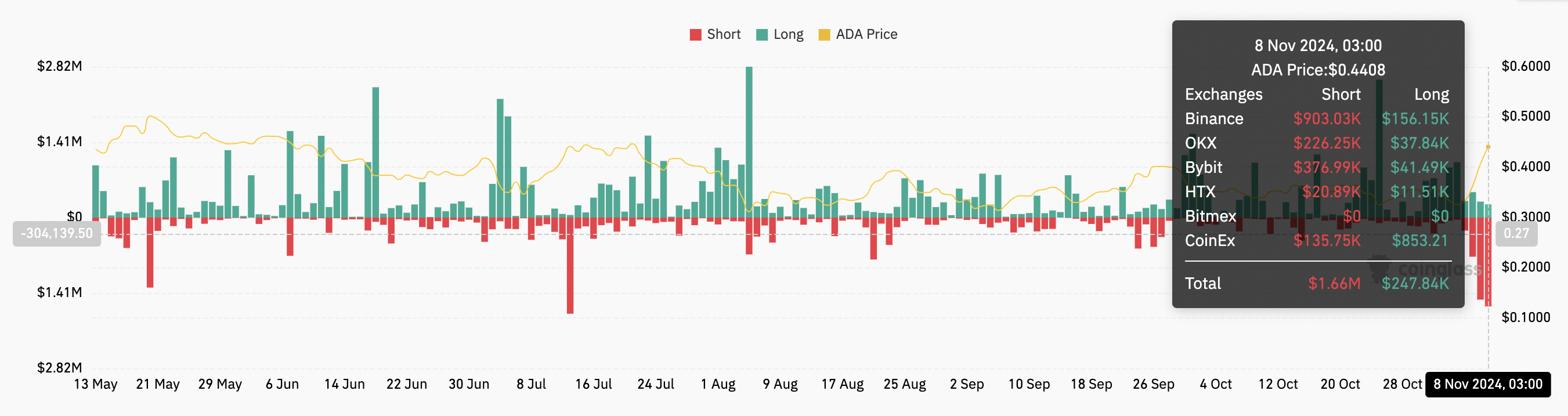Viewport: 1568px width, 416px height.
Task: Click the $0.6000 price axis label
Action: (1526, 66)
